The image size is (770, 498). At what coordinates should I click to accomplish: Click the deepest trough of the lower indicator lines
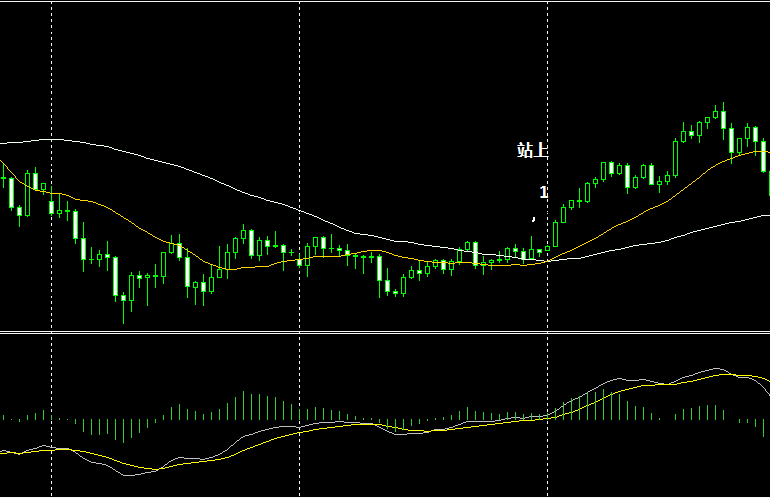pos(128,473)
